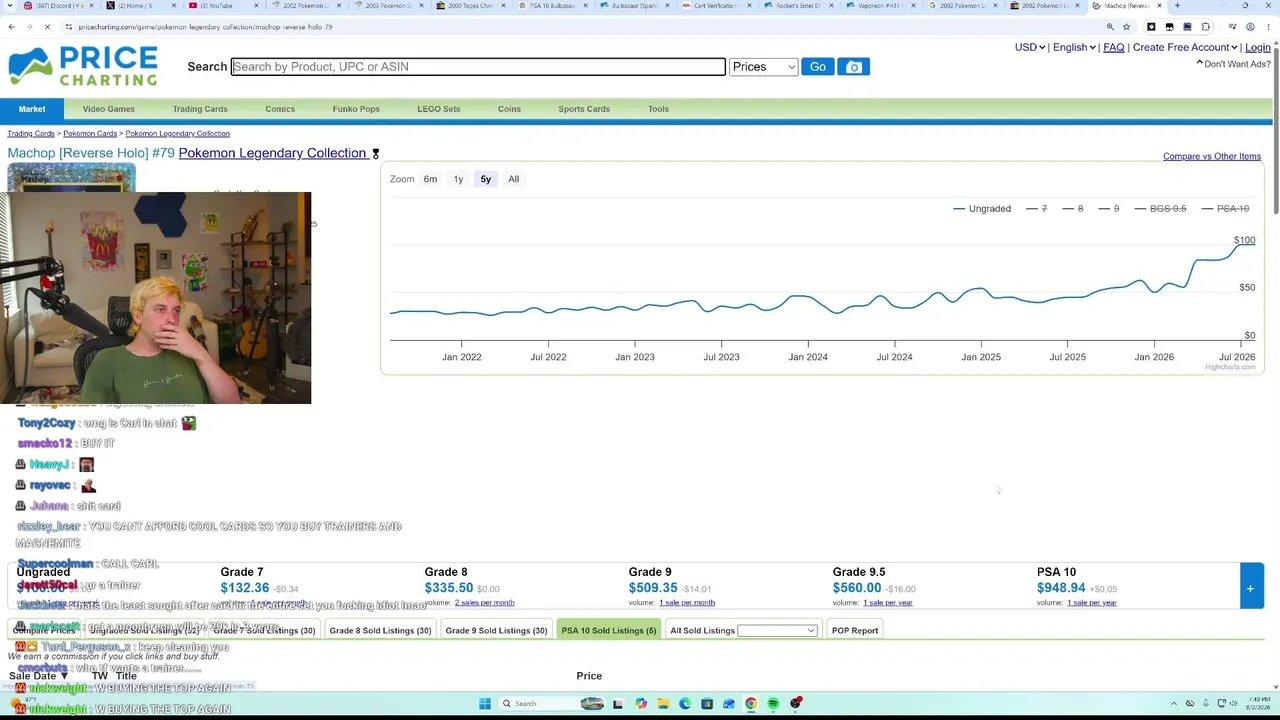Switch to Grade 8 Sold Listings tab
The height and width of the screenshot is (720, 1280).
[x=380, y=630]
